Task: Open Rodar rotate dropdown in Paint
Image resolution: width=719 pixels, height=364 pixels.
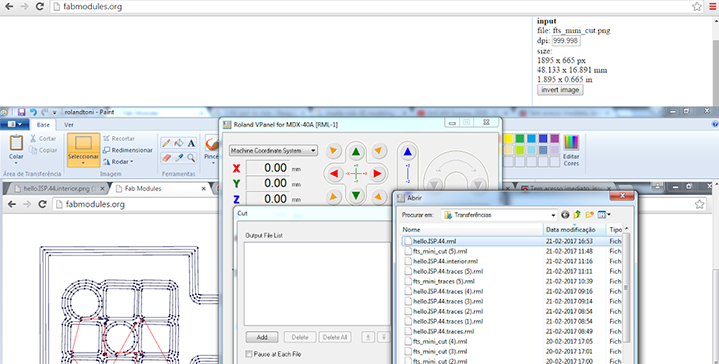Action: (118, 162)
